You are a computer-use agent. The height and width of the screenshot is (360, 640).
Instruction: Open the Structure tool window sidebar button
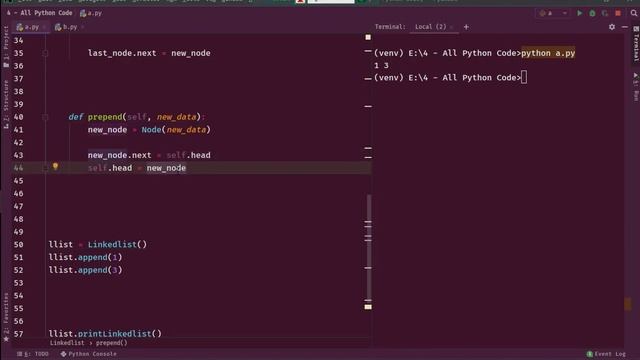6,104
